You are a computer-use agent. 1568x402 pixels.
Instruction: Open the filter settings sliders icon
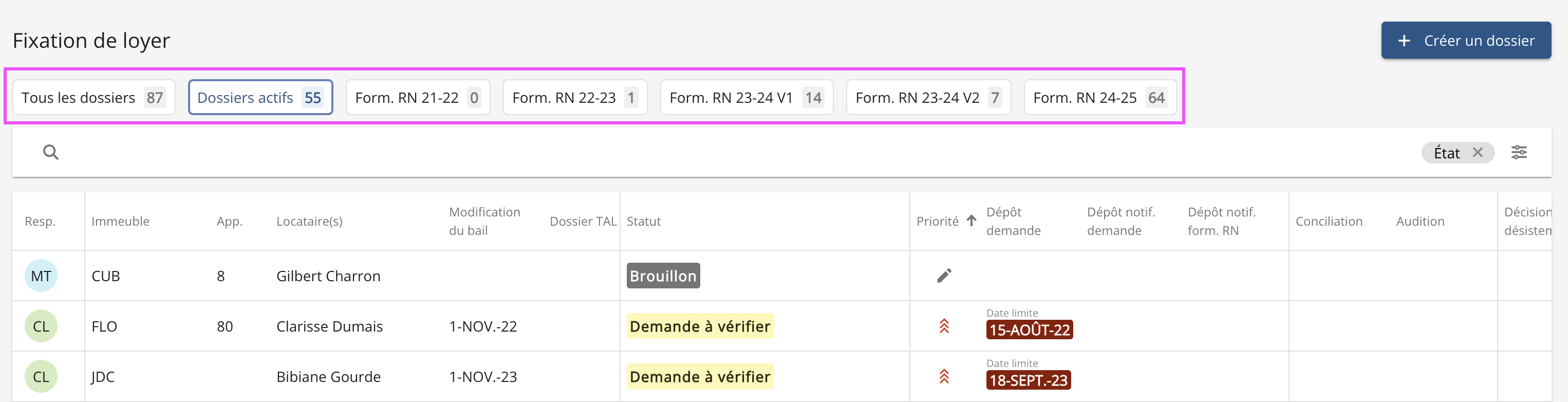pos(1519,152)
